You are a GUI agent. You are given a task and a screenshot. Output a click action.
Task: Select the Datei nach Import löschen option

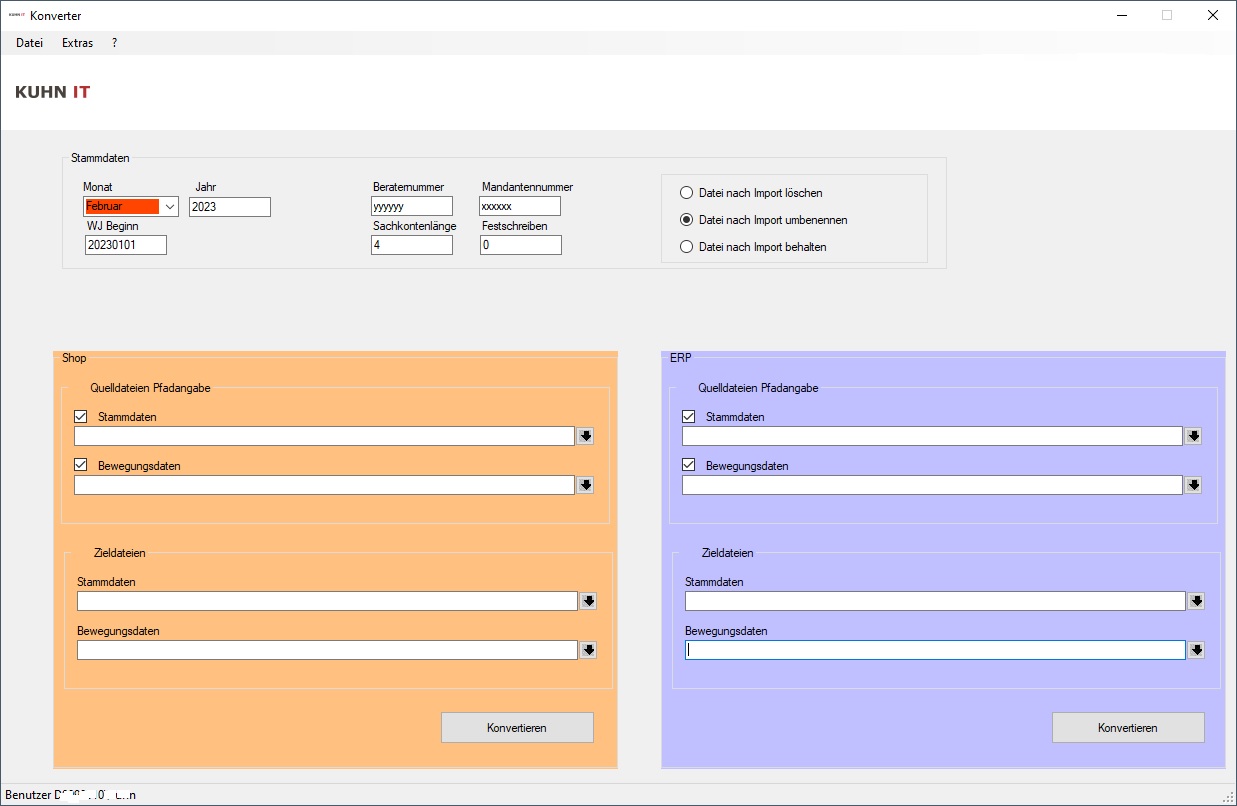(x=685, y=193)
